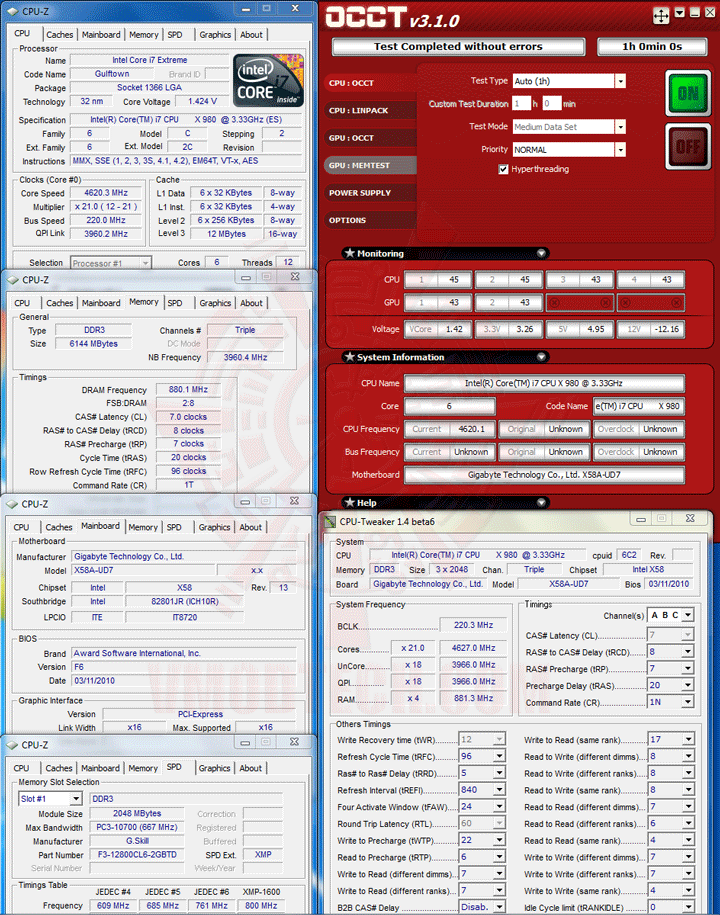Screen dimensions: 720x915
Task: Click the 220.3 MHz BCLK value
Action: (473, 626)
